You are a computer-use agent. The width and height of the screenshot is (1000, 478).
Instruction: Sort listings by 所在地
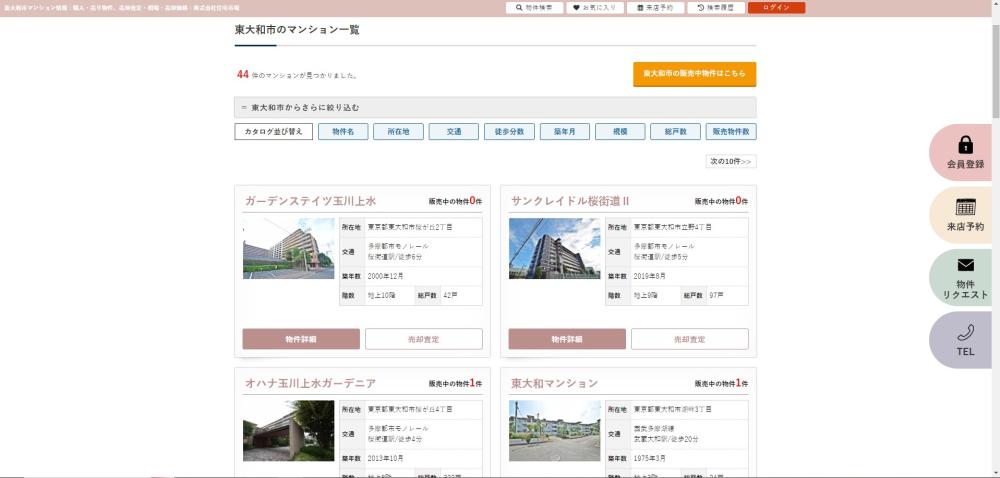click(x=399, y=132)
